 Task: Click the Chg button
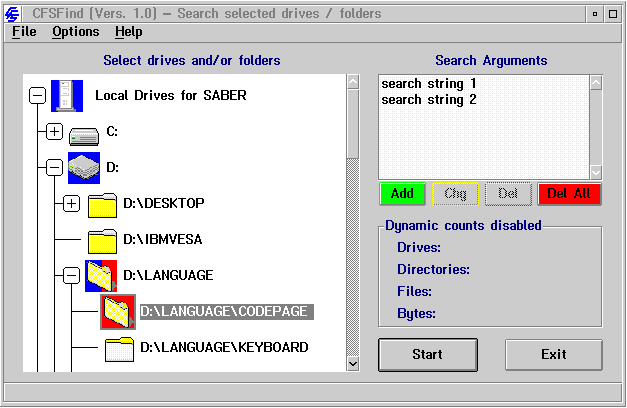[x=455, y=194]
